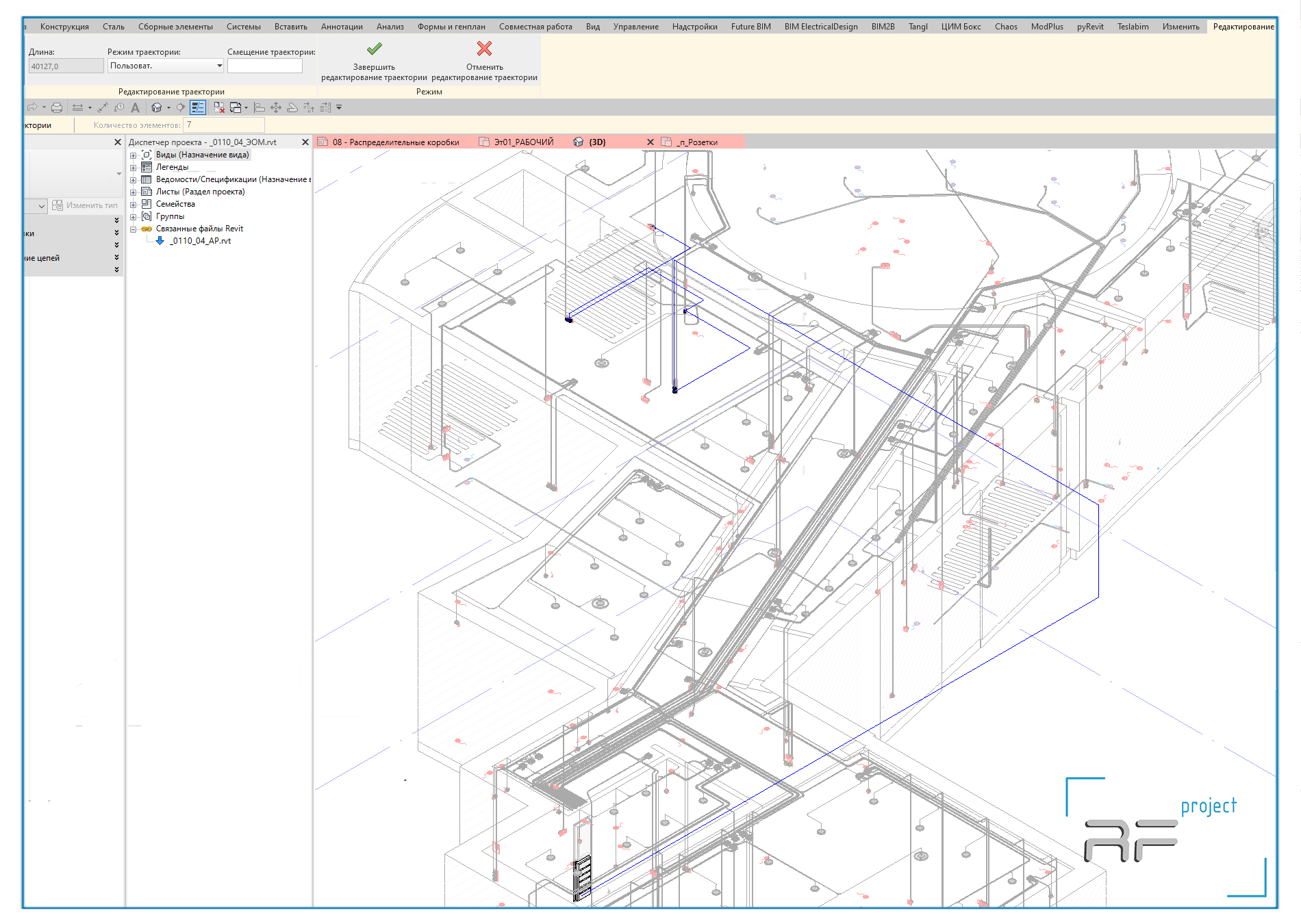1301x924 pixels.
Task: Open the pyRevit ribbon tab
Action: [x=1090, y=27]
